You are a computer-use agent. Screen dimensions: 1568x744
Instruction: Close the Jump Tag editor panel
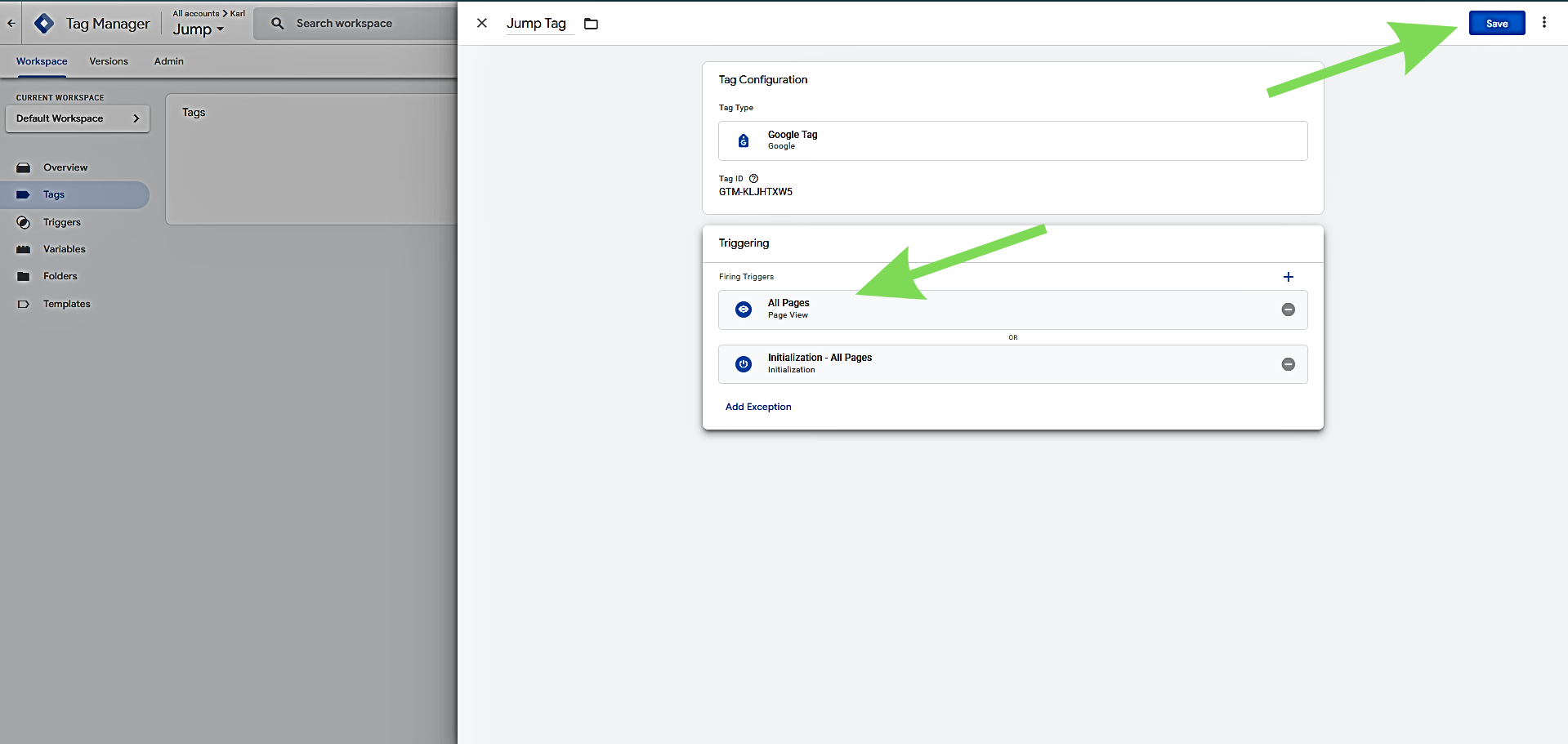(x=482, y=24)
